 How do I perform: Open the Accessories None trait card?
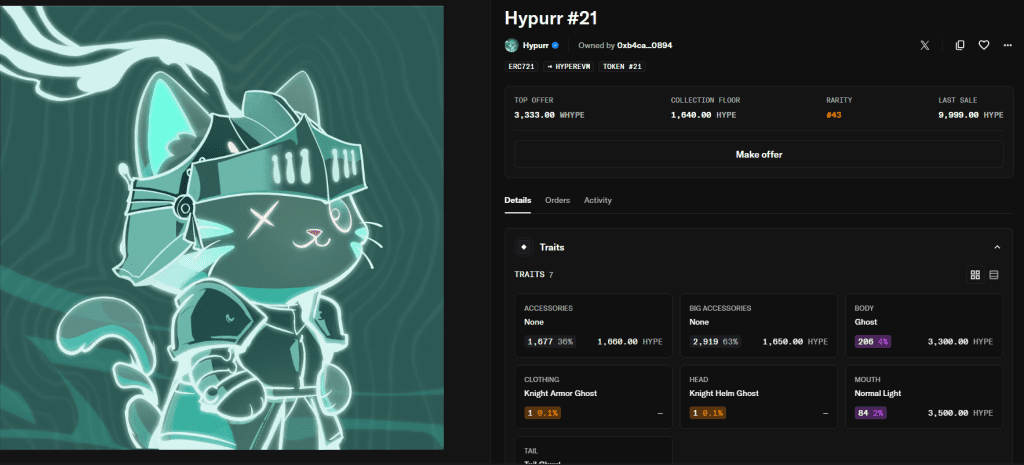click(x=594, y=325)
